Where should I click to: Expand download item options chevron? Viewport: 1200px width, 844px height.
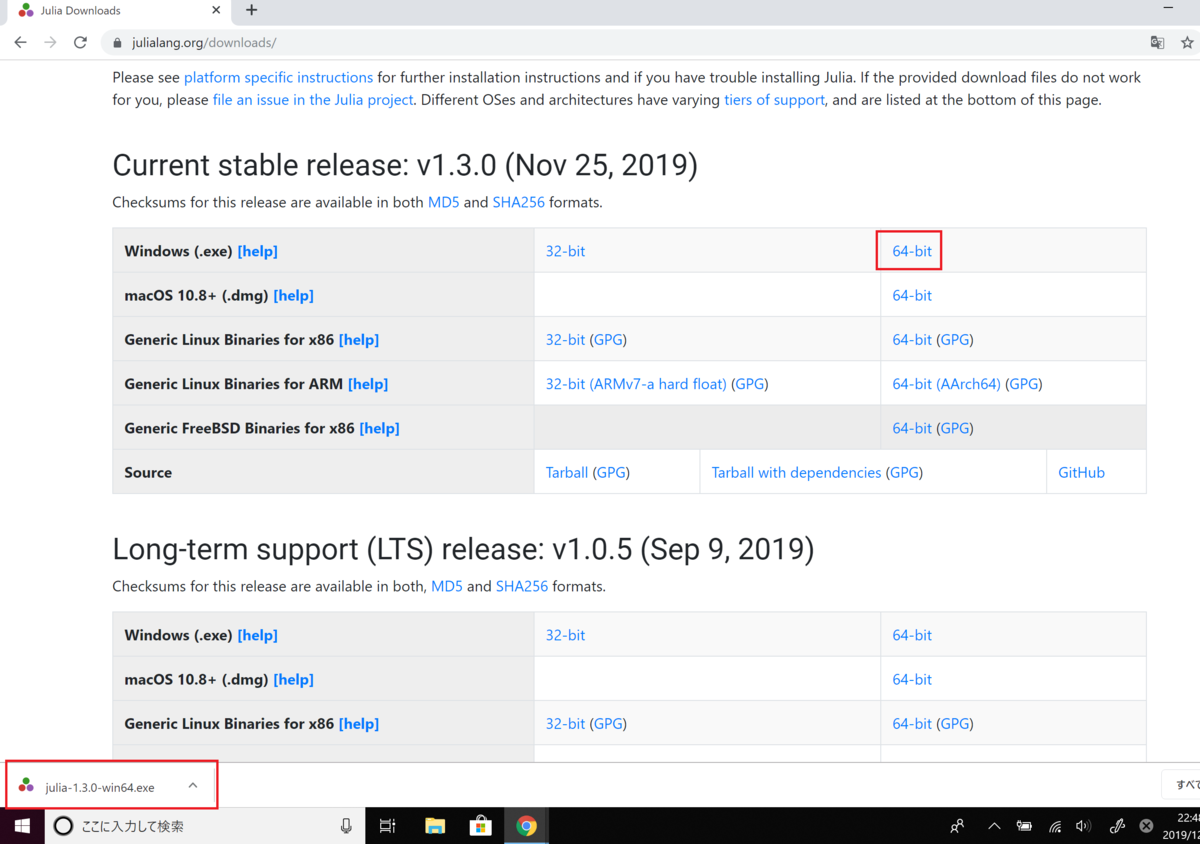193,786
